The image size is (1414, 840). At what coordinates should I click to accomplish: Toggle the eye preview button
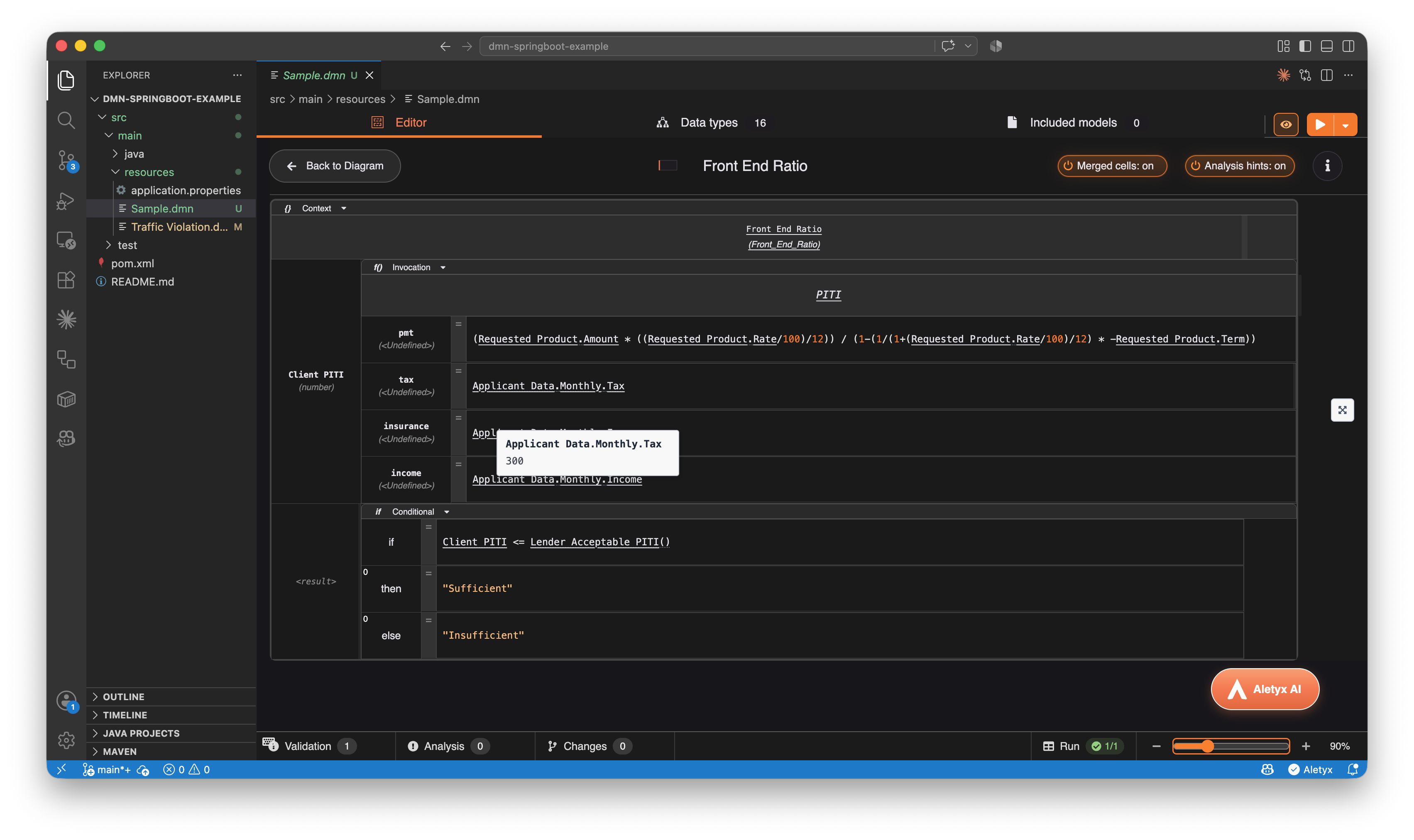point(1285,125)
